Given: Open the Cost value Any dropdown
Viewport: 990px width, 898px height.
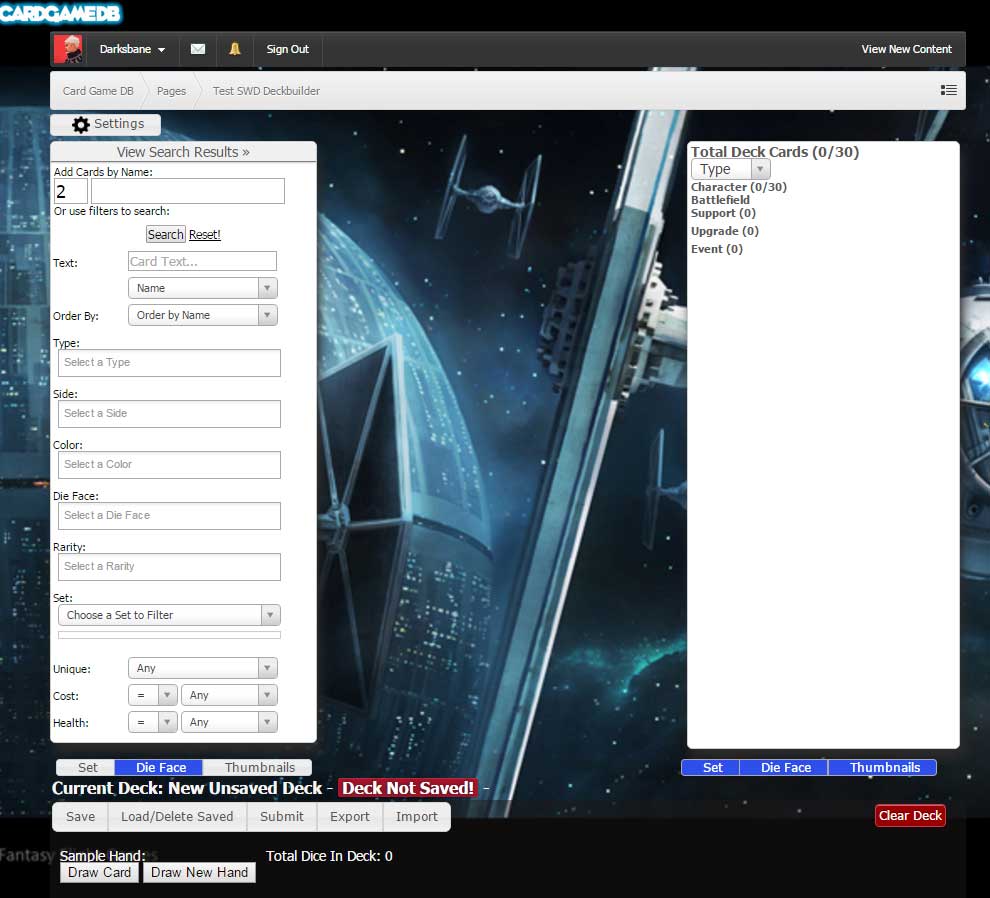Looking at the screenshot, I should pos(229,695).
